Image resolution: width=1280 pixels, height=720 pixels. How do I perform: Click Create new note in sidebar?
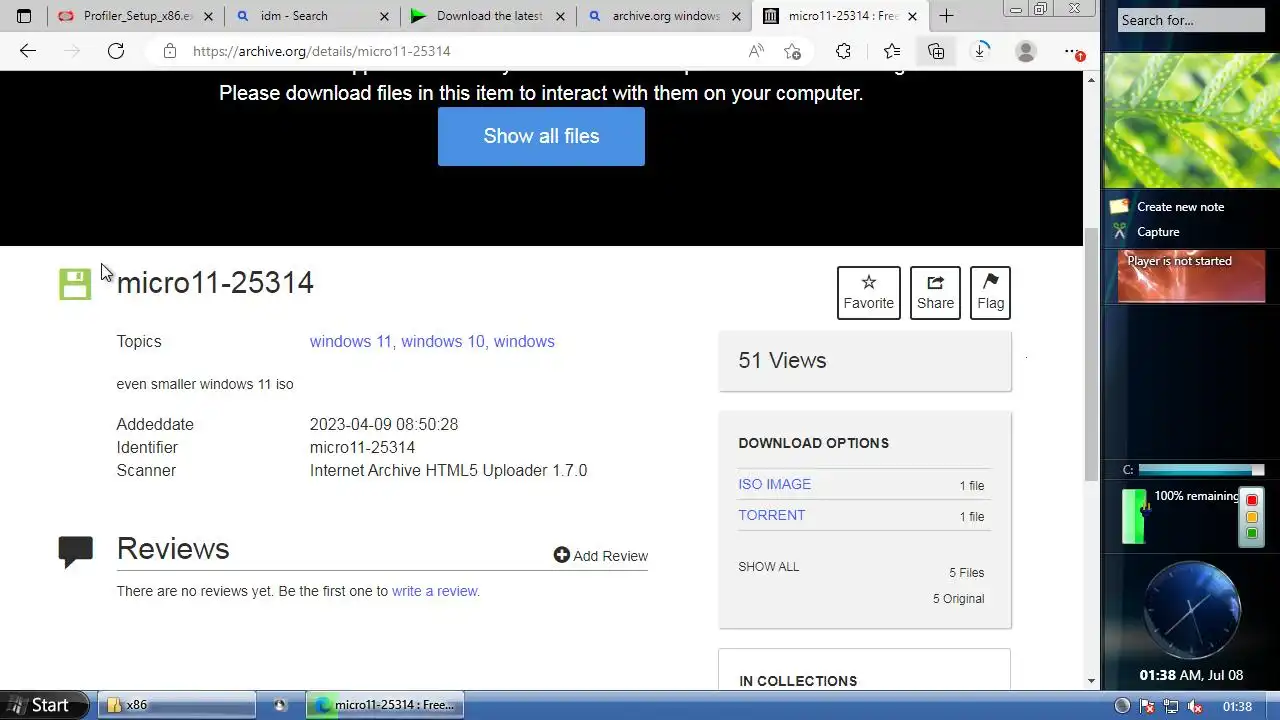tap(1180, 207)
